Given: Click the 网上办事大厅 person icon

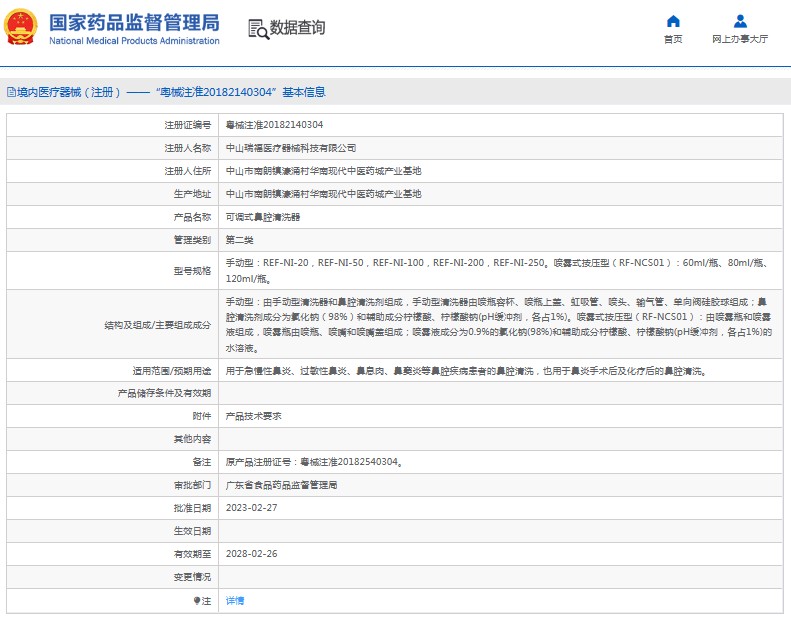Looking at the screenshot, I should 740,21.
